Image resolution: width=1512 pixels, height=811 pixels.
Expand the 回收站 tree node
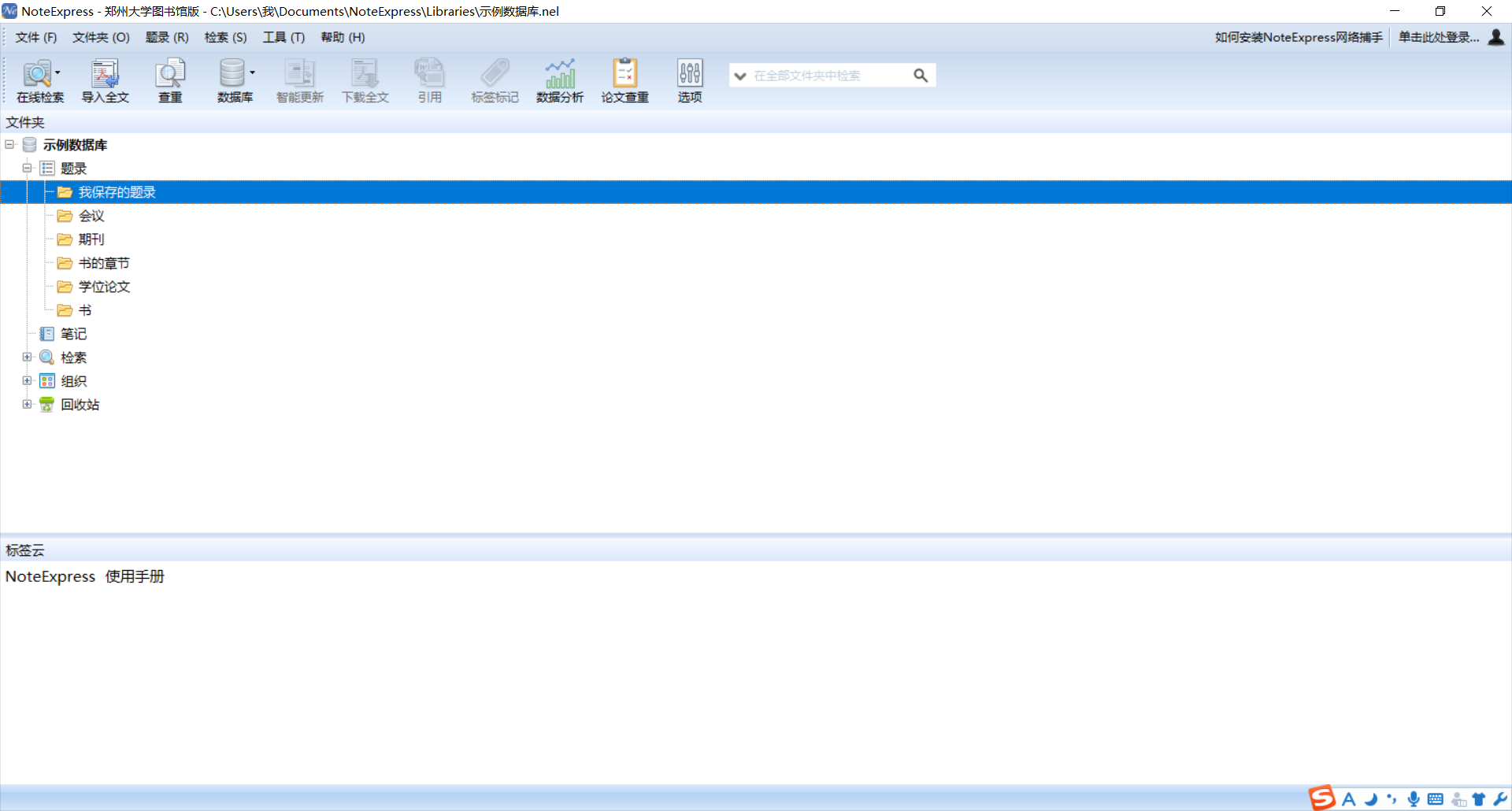tap(27, 405)
